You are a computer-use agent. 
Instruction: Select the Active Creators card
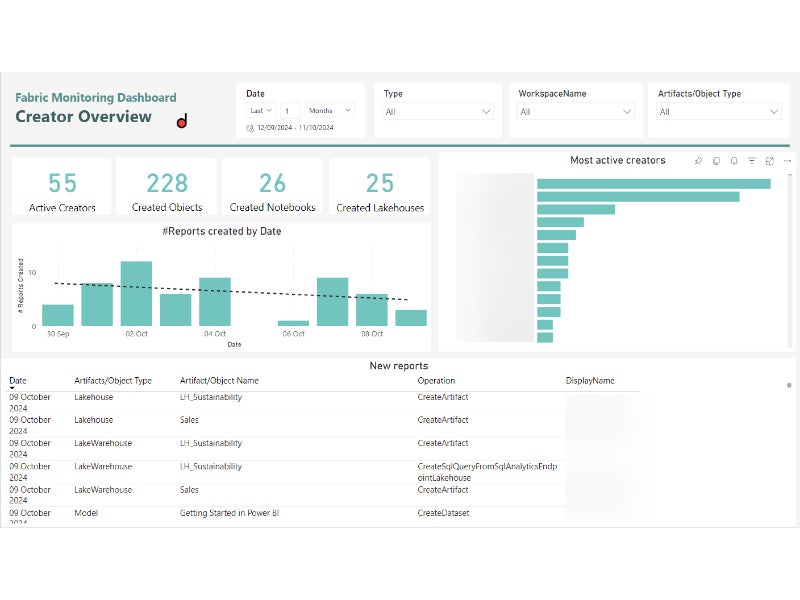(x=62, y=187)
